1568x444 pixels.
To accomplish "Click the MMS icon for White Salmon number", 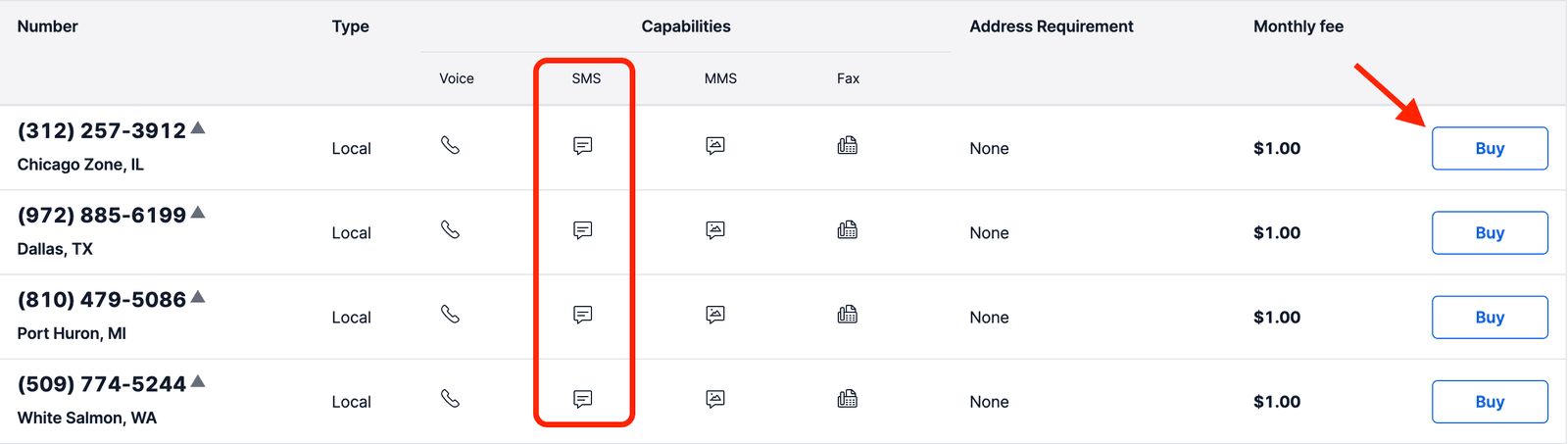I will [715, 399].
